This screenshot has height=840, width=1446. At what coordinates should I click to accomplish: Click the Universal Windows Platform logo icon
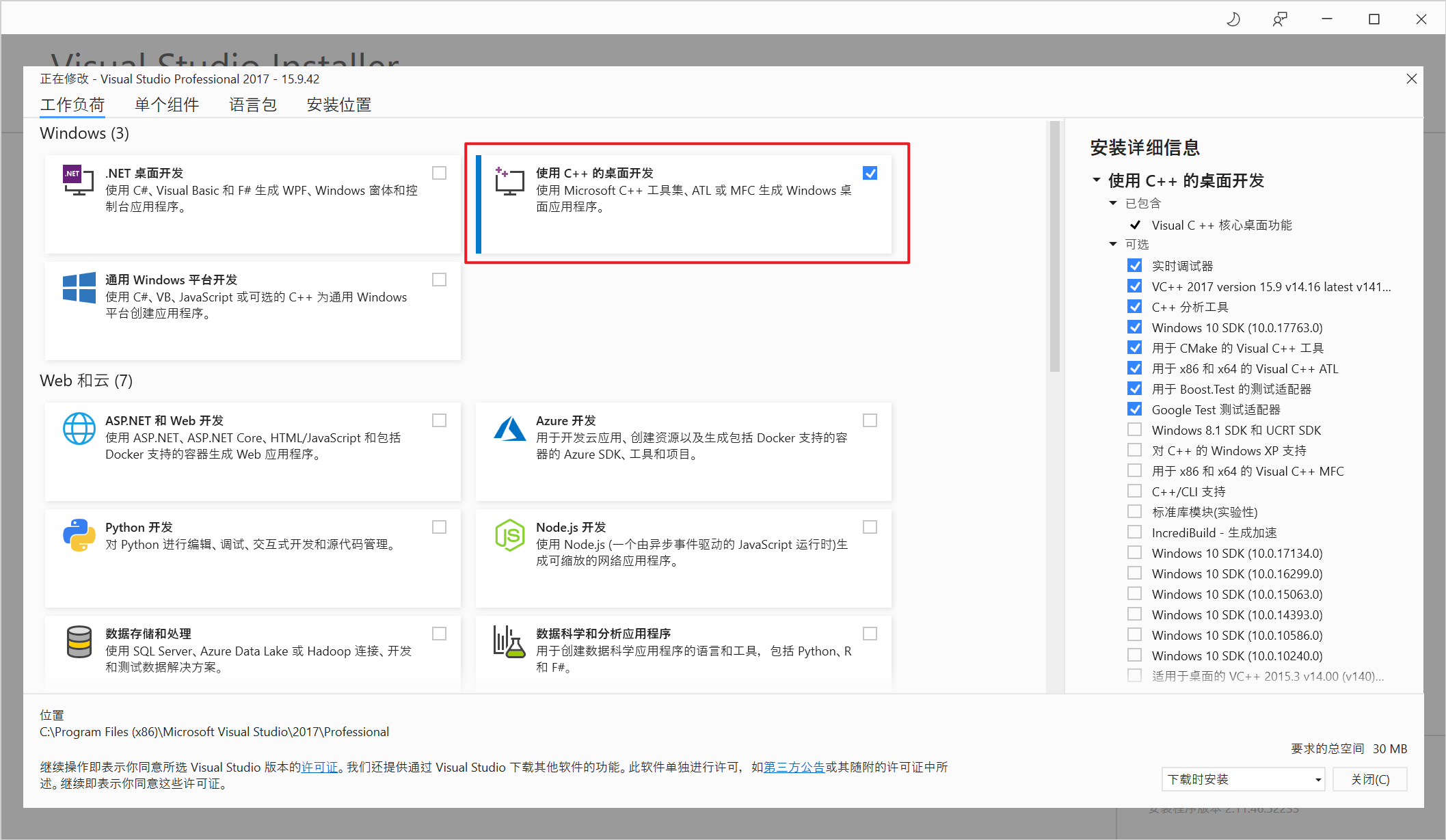tap(79, 288)
